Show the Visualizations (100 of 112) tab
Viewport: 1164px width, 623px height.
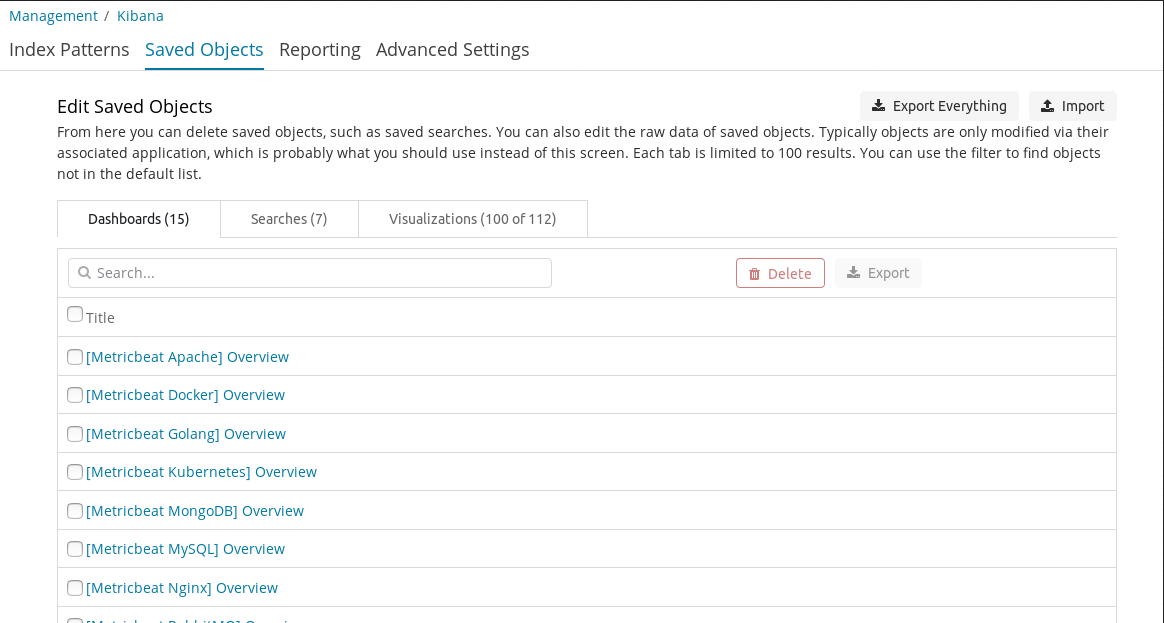click(x=473, y=219)
